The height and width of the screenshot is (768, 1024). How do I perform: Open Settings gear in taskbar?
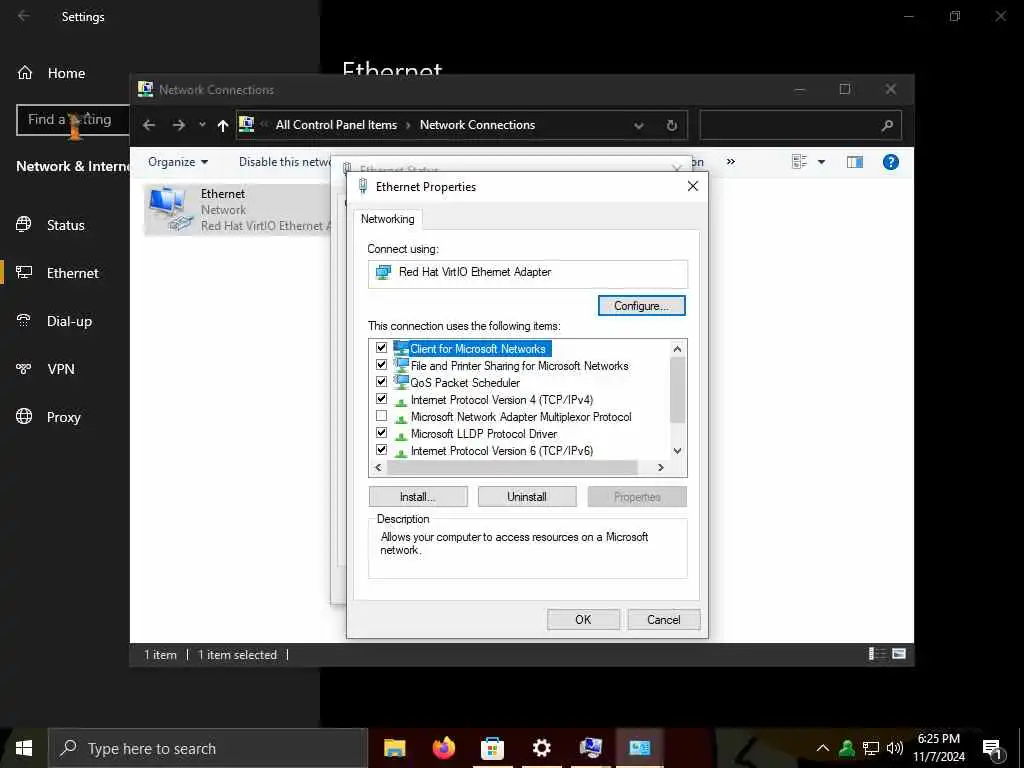pyautogui.click(x=541, y=748)
